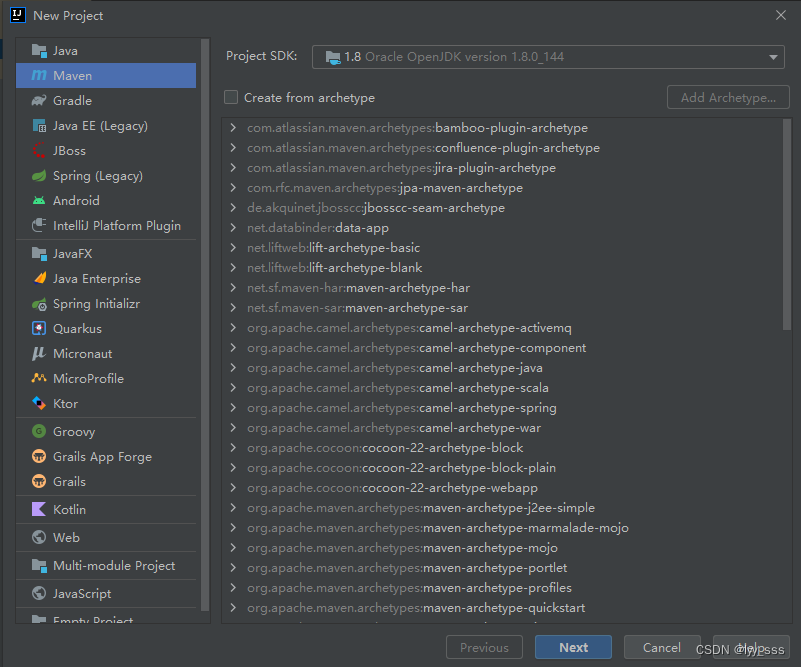Click the IntelliJ IDEA logo in title bar
The height and width of the screenshot is (667, 801).
[x=18, y=15]
